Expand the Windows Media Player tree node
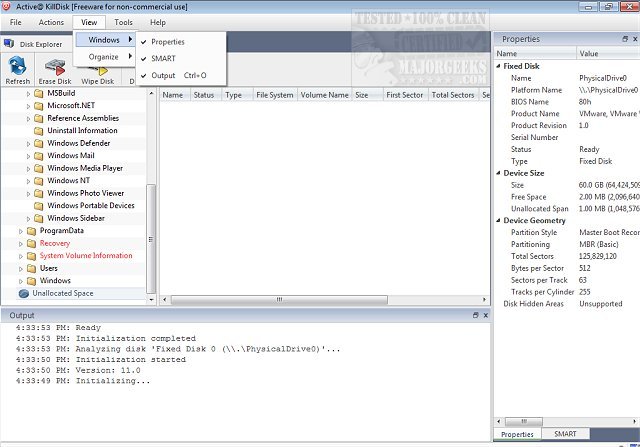This screenshot has height=447, width=640. tap(28, 169)
